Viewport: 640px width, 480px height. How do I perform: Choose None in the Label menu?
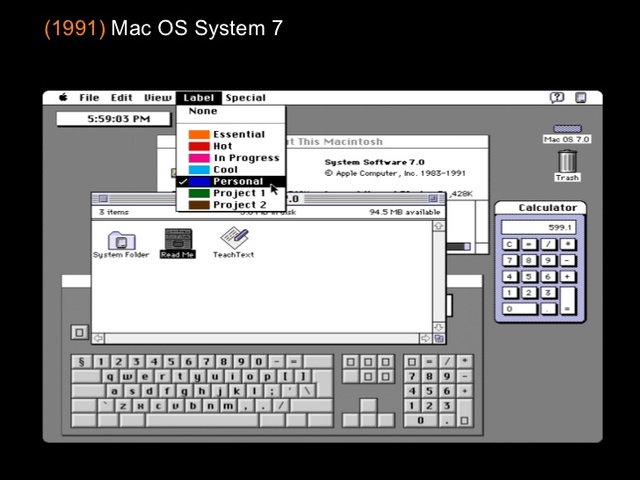(231, 111)
